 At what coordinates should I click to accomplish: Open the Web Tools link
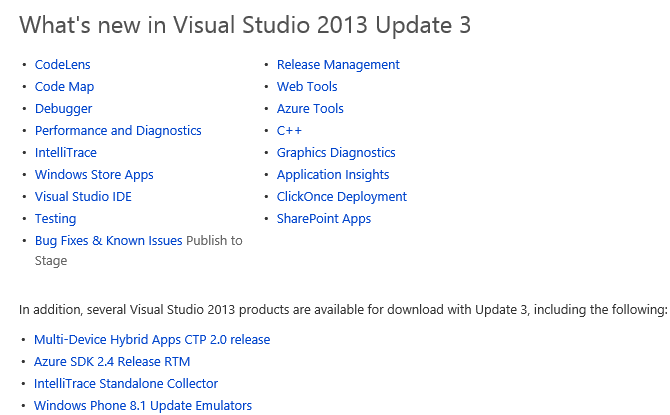click(307, 87)
